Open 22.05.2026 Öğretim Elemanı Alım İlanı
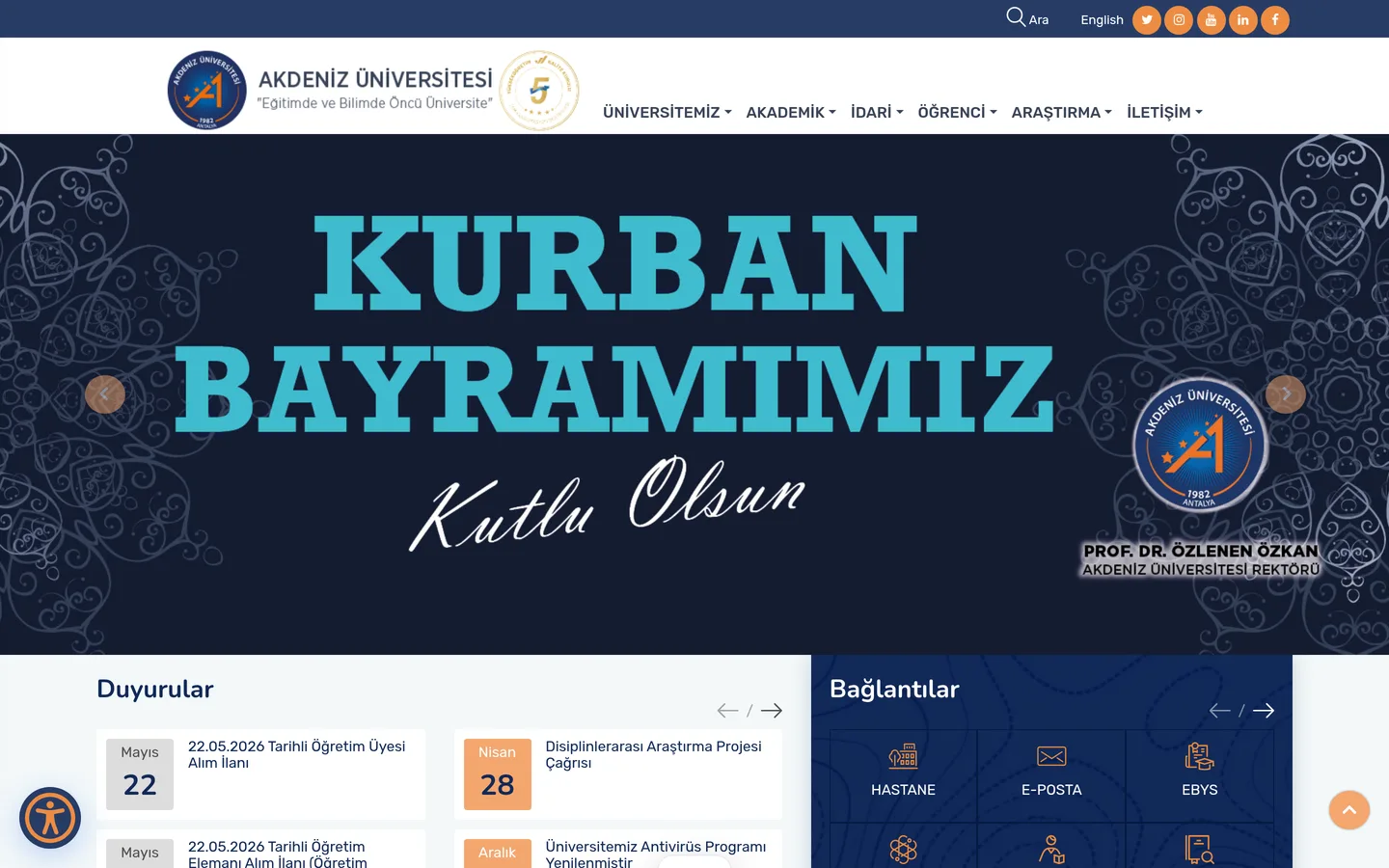Viewport: 1389px width, 868px height. point(278,854)
